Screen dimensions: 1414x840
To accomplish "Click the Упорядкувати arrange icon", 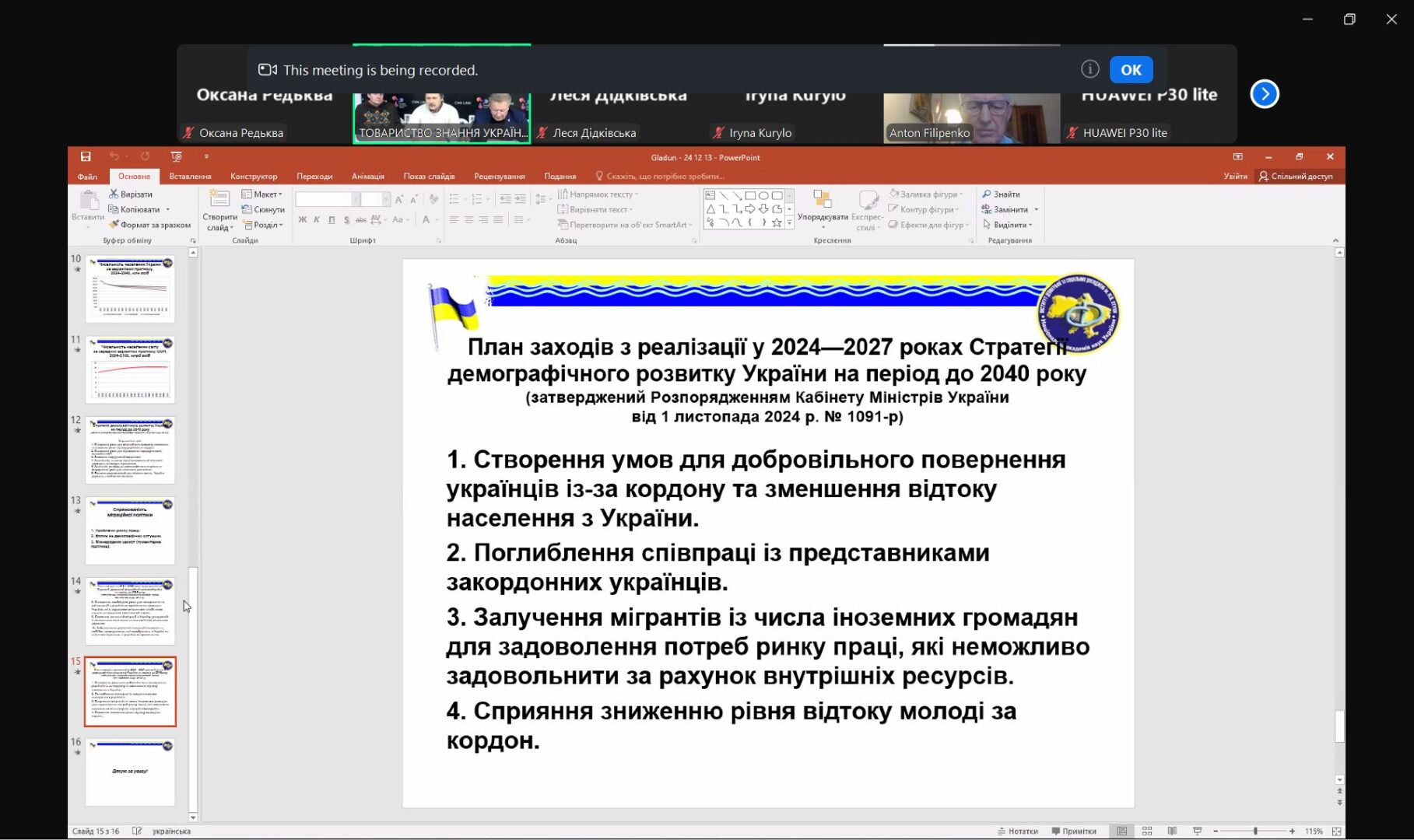I will 823,199.
